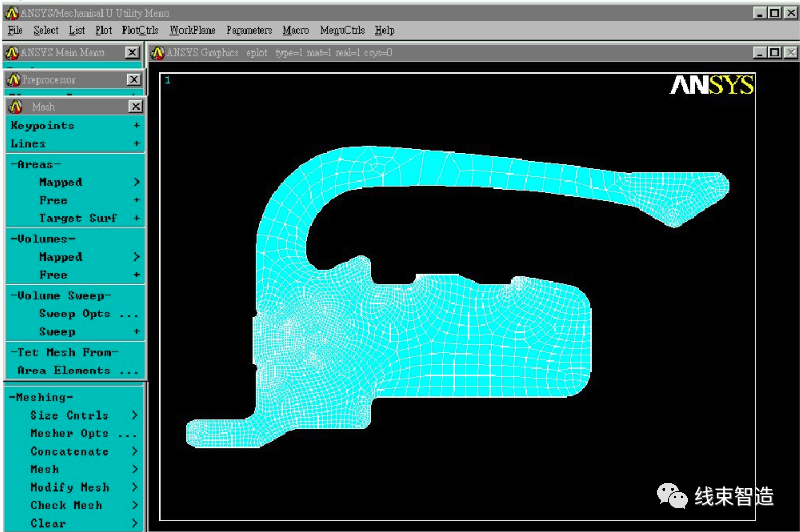This screenshot has width=800, height=532.
Task: Click the Preprocessor window icon
Action: [14, 80]
